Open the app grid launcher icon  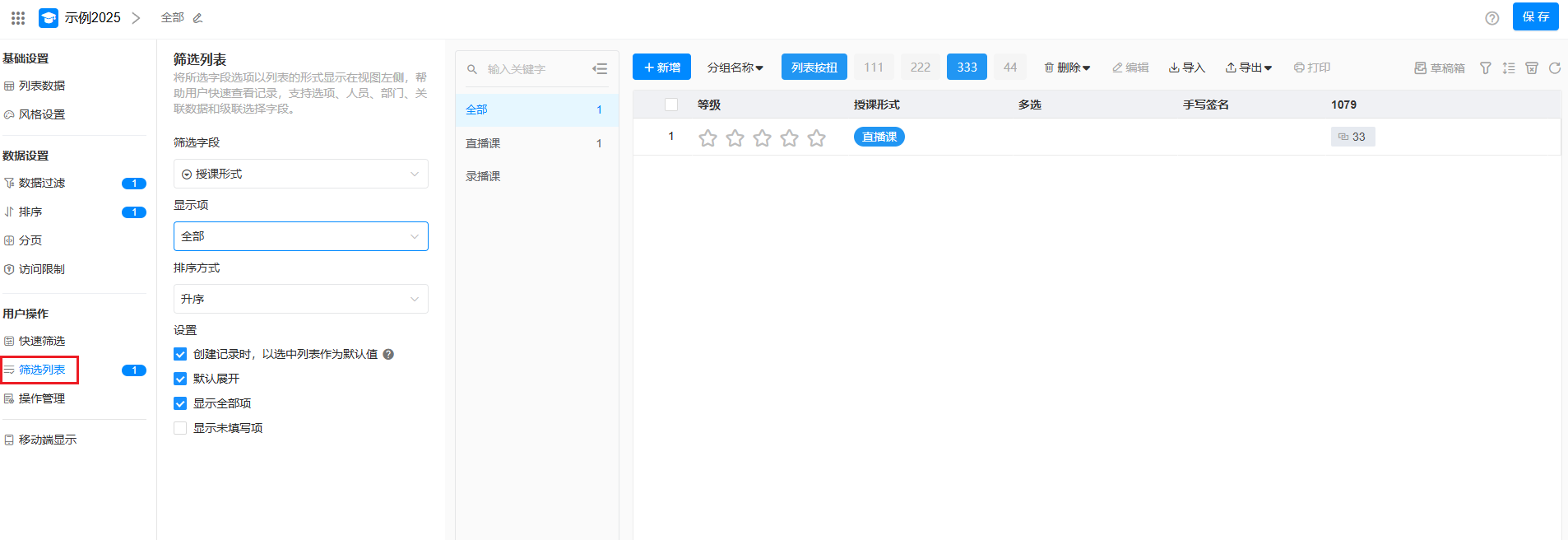18,17
